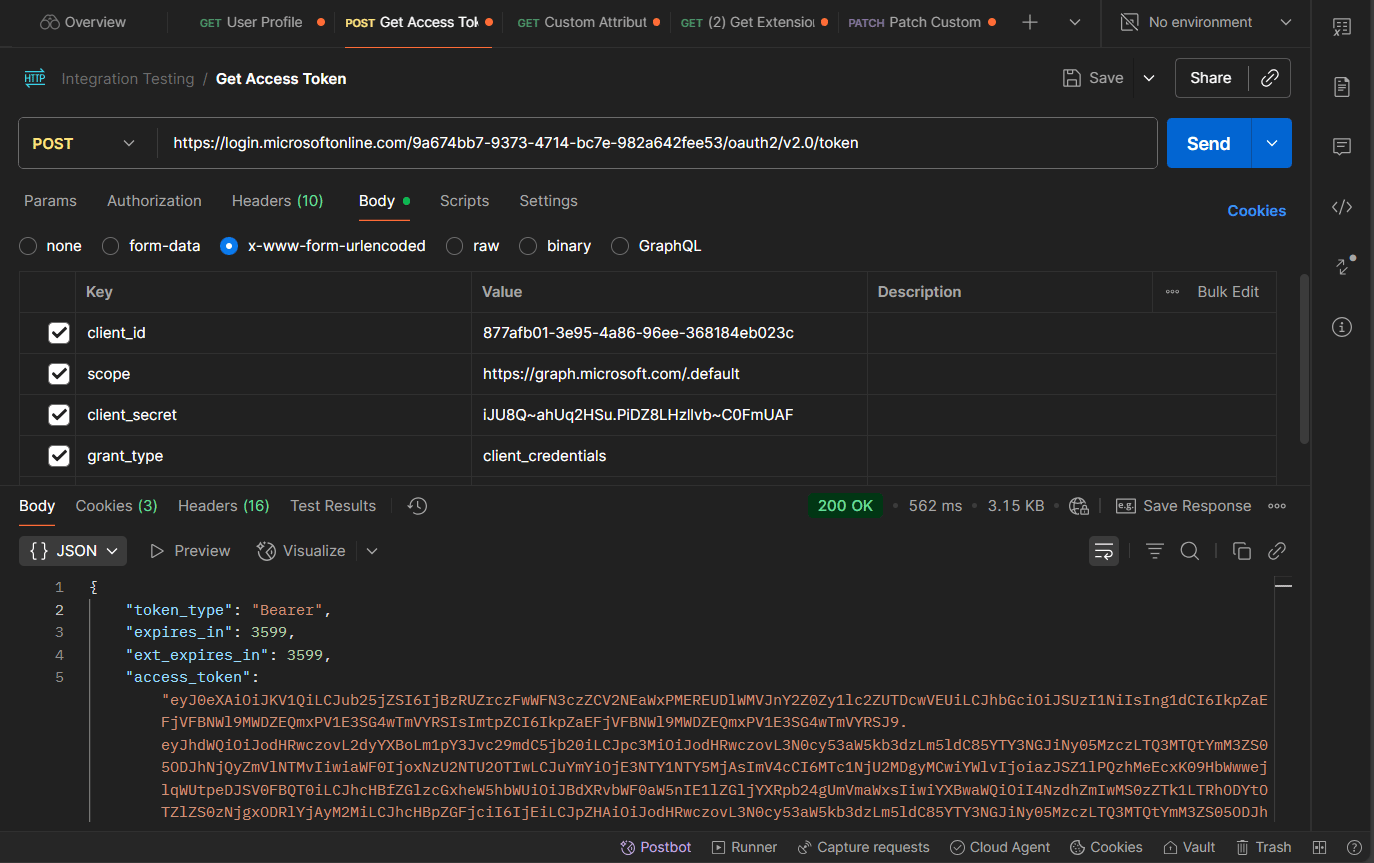The width and height of the screenshot is (1374, 863).
Task: Uncheck the grant_type row checkbox
Action: coord(59,456)
